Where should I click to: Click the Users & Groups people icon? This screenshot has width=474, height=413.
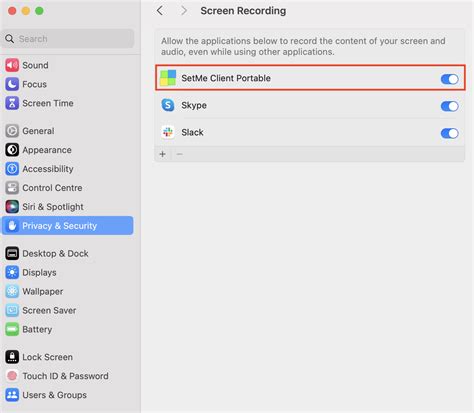click(12, 395)
